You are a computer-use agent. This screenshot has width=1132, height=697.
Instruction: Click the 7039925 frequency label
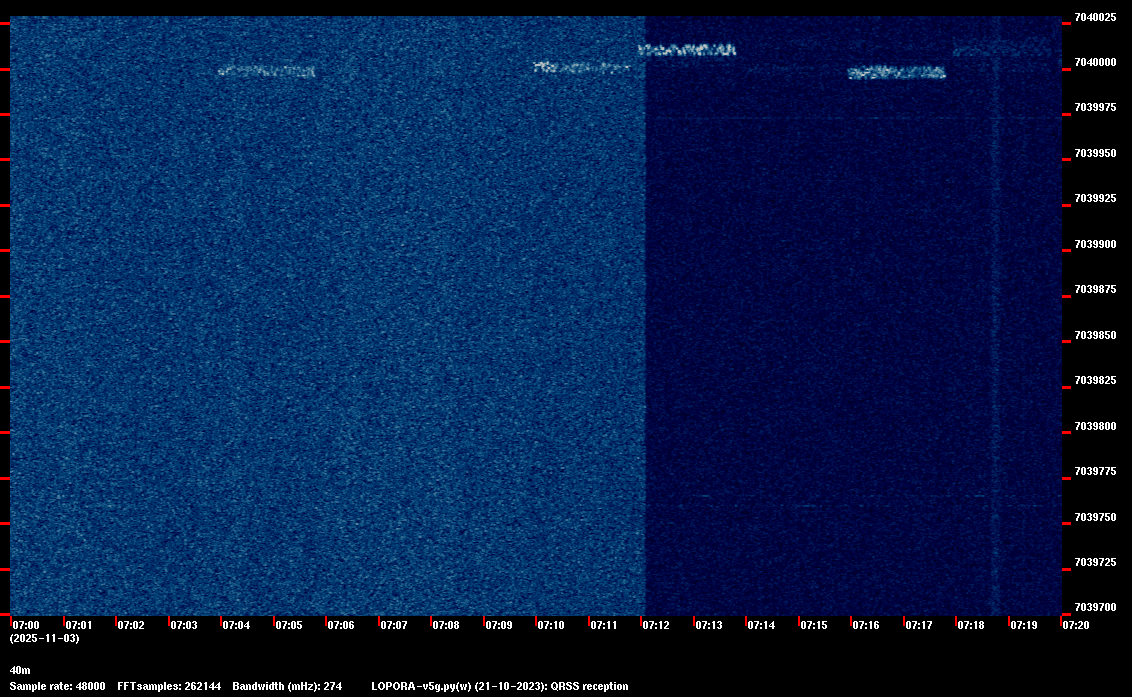point(1095,198)
